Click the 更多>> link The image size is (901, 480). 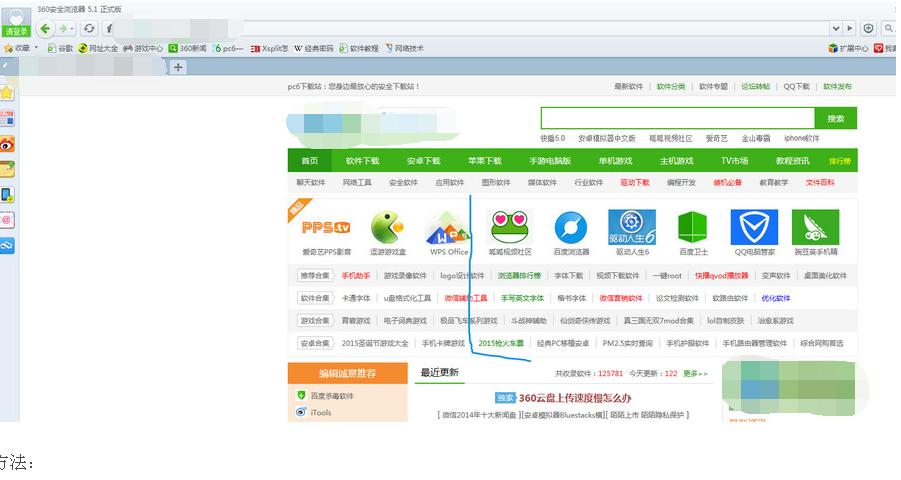[x=695, y=374]
